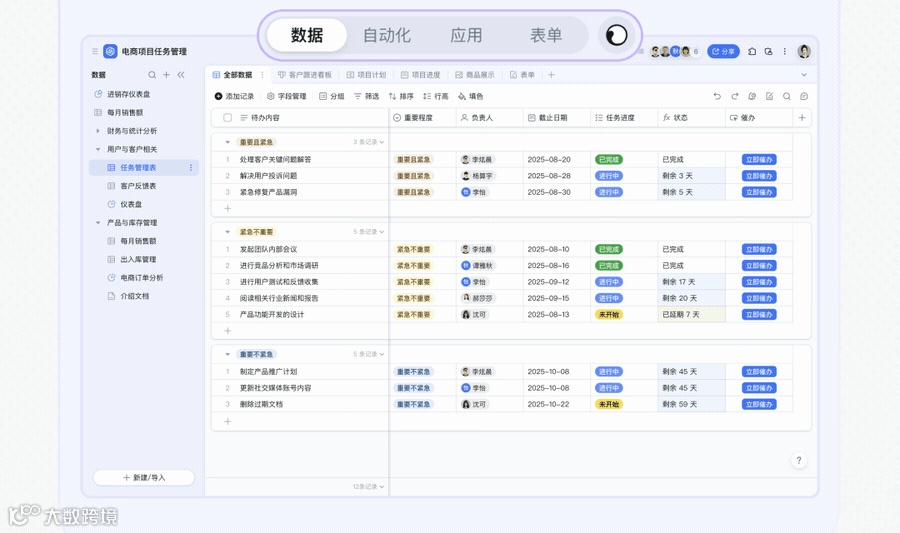Collapse the sidebar with the double-chevron icon
900x533 pixels.
[x=181, y=75]
